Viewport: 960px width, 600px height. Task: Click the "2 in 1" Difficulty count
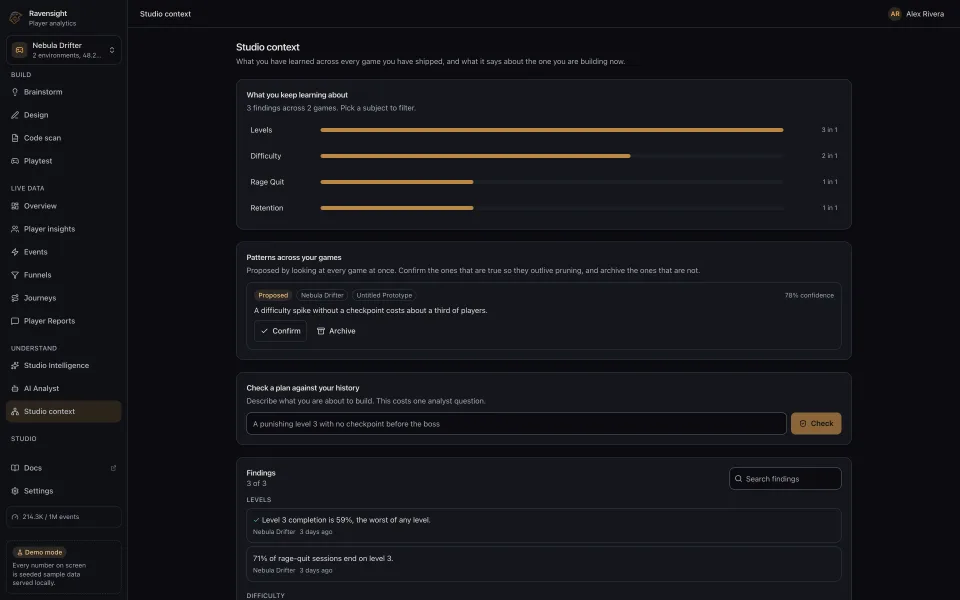[x=829, y=156]
